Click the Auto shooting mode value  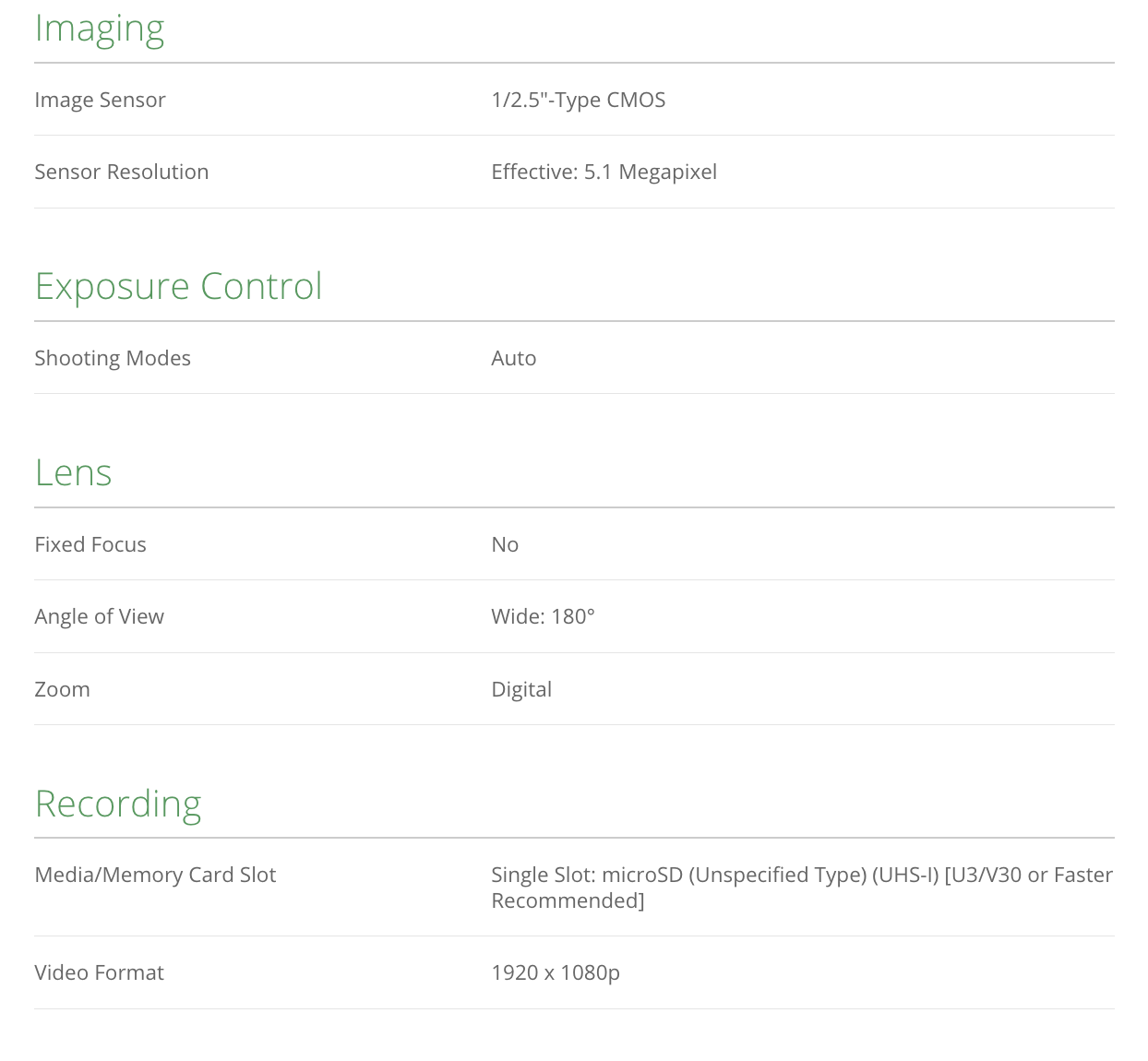[x=513, y=358]
